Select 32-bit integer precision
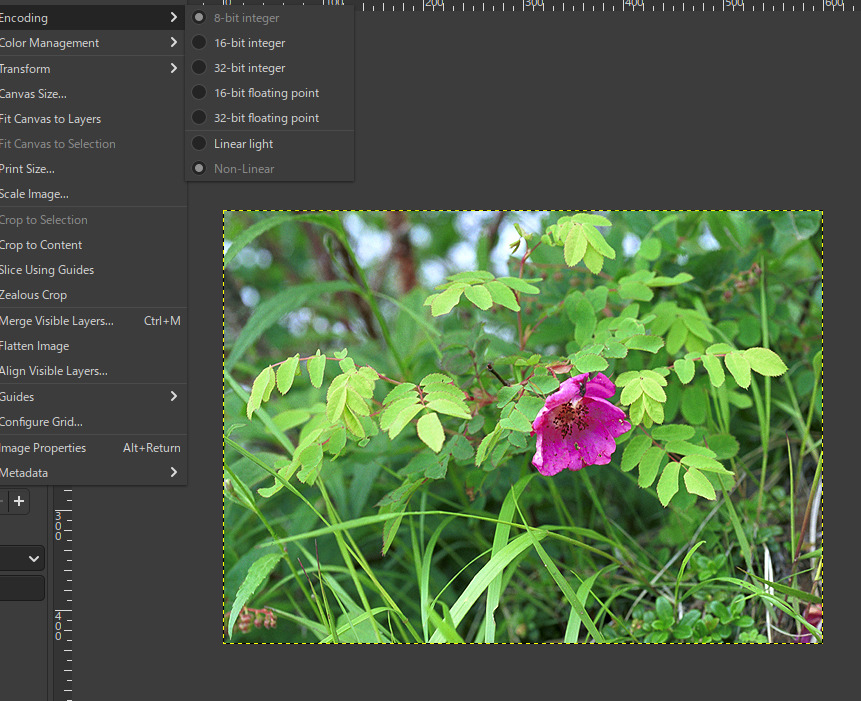 pyautogui.click(x=249, y=68)
